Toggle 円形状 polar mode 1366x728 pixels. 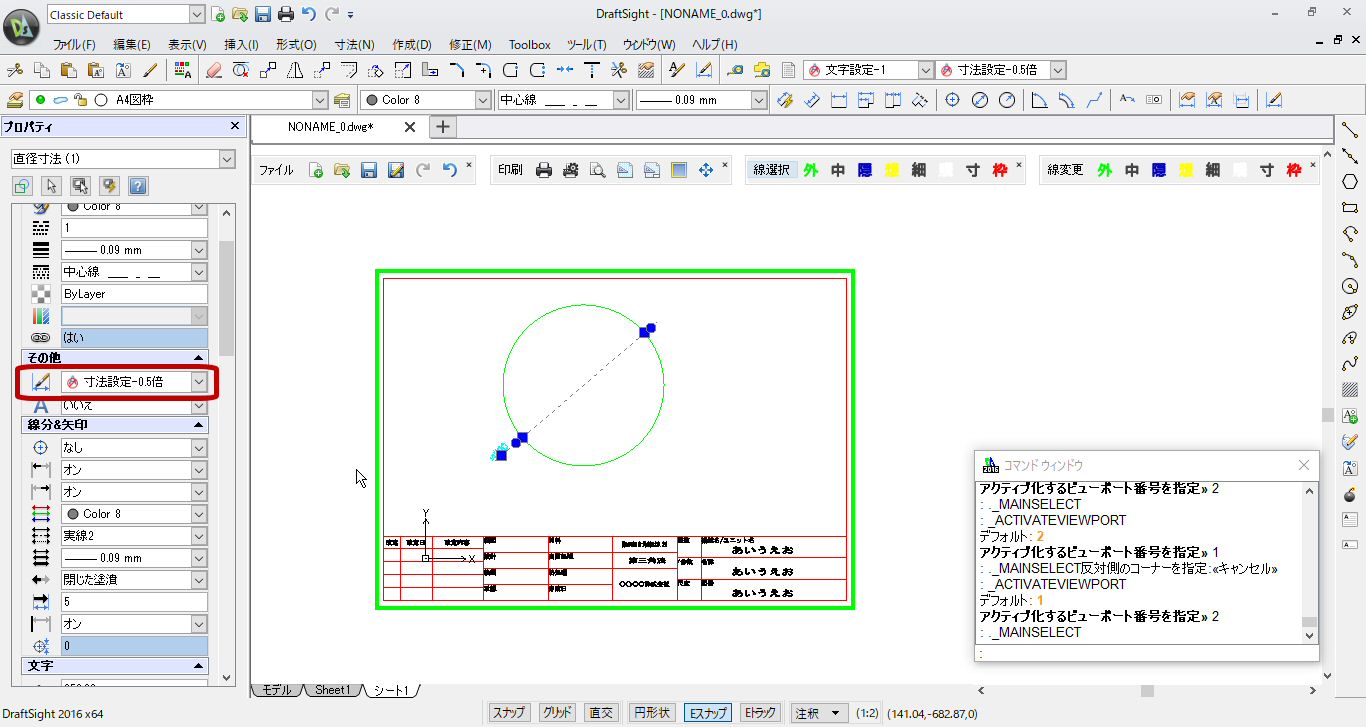click(x=651, y=713)
